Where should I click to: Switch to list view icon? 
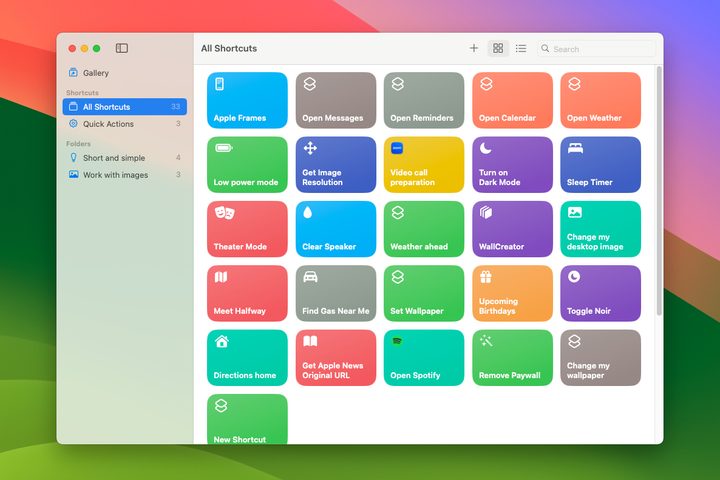click(x=521, y=48)
